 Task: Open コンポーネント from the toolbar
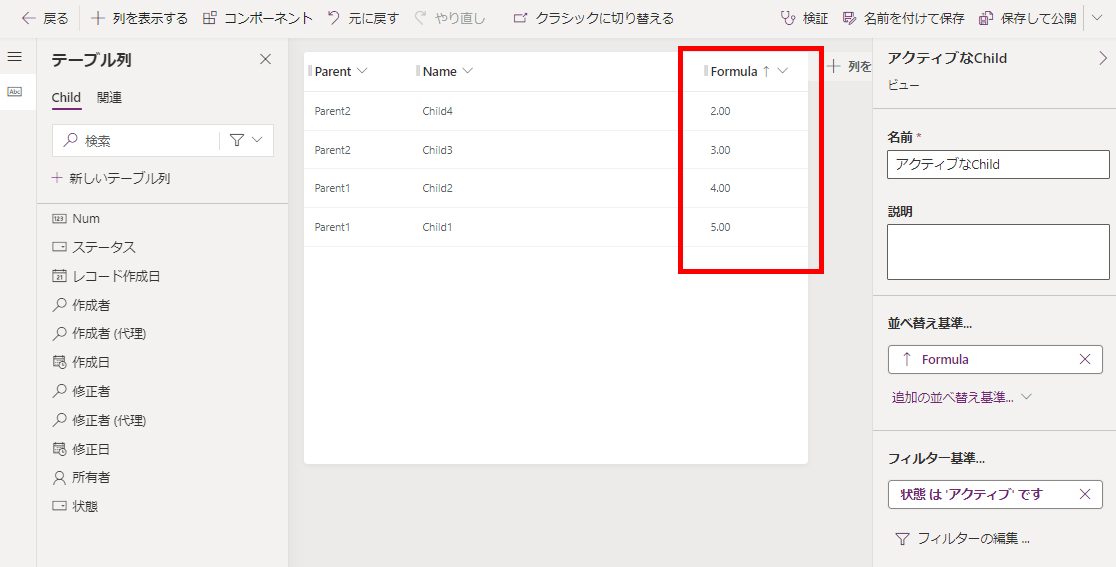pos(209,18)
